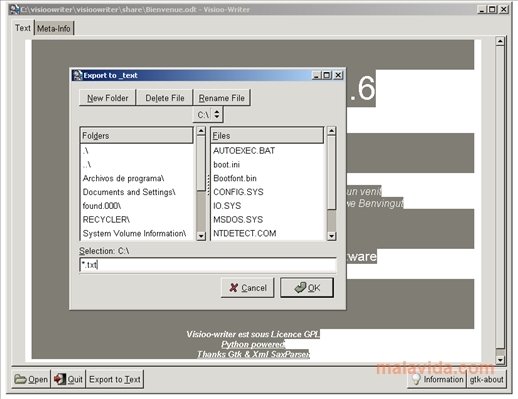Image resolution: width=518 pixels, height=399 pixels.
Task: Click the main document vertical scrollbar thumb
Action: click(x=500, y=198)
